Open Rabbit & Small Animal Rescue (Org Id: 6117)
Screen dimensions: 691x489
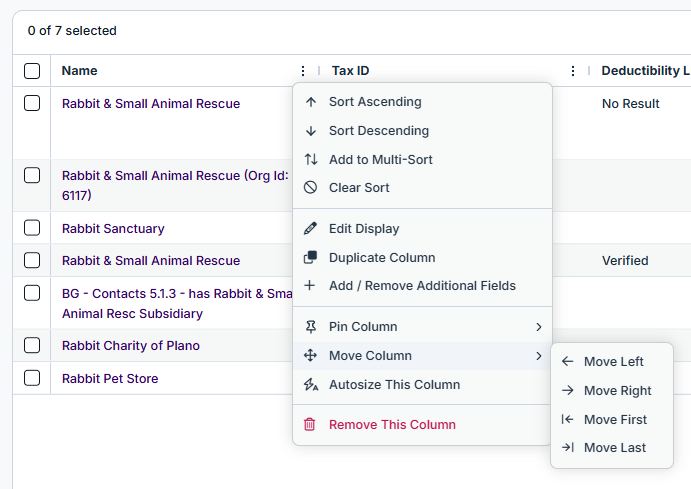pyautogui.click(x=175, y=185)
